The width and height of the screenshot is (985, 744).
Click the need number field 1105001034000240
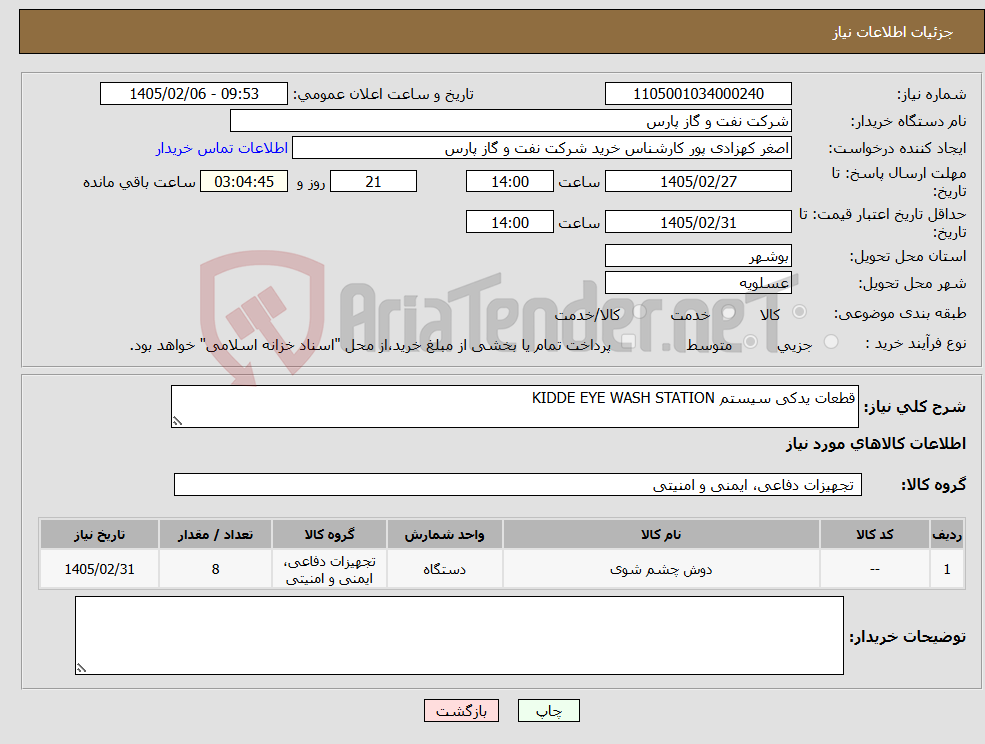click(x=698, y=94)
